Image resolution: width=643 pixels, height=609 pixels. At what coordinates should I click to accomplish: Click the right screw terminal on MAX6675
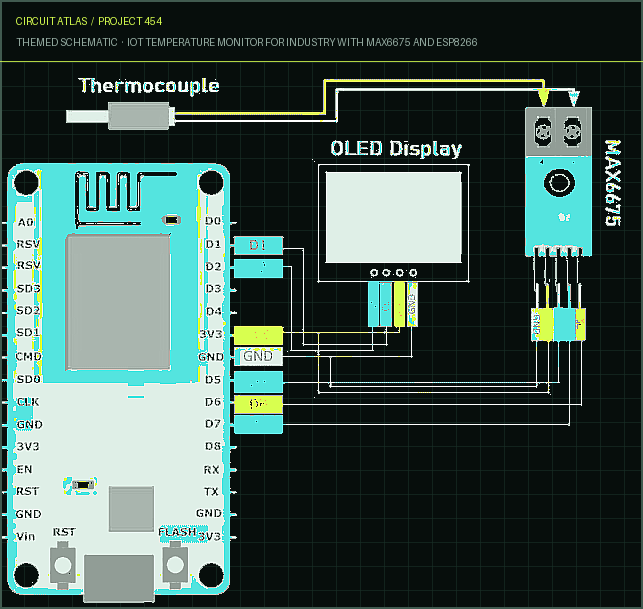click(572, 131)
